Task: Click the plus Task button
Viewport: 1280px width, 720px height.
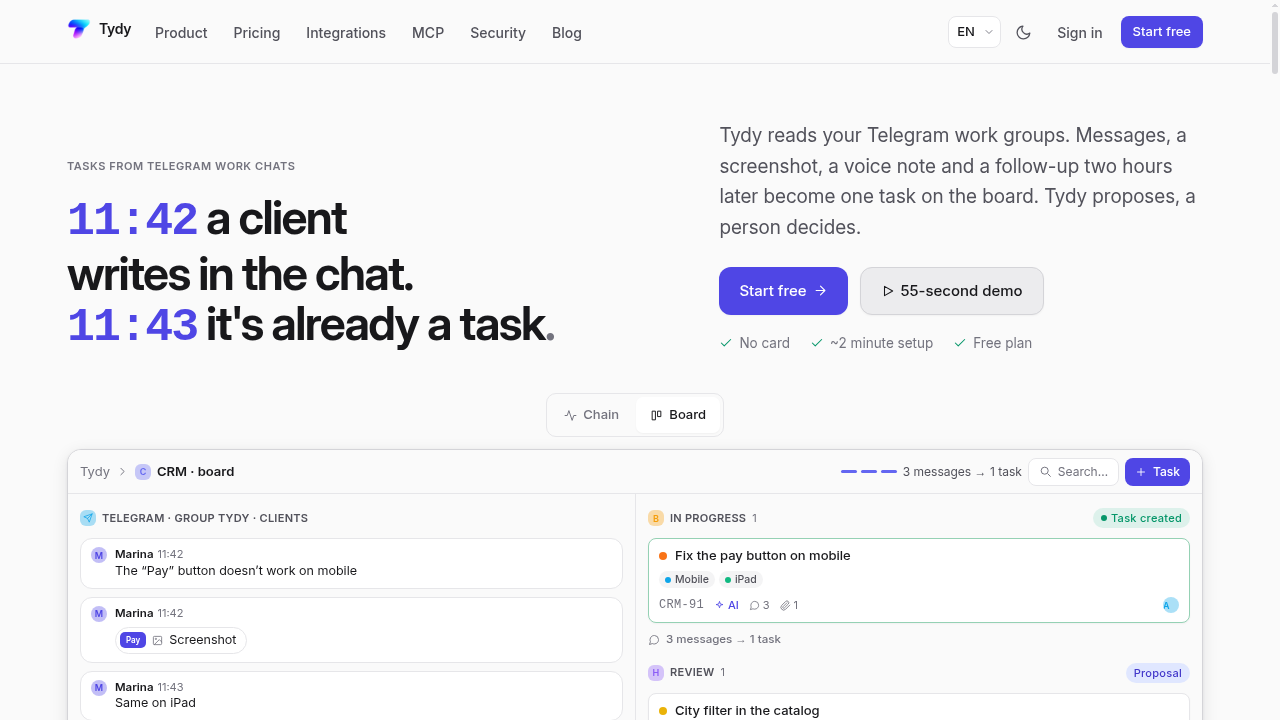Action: [x=1157, y=472]
